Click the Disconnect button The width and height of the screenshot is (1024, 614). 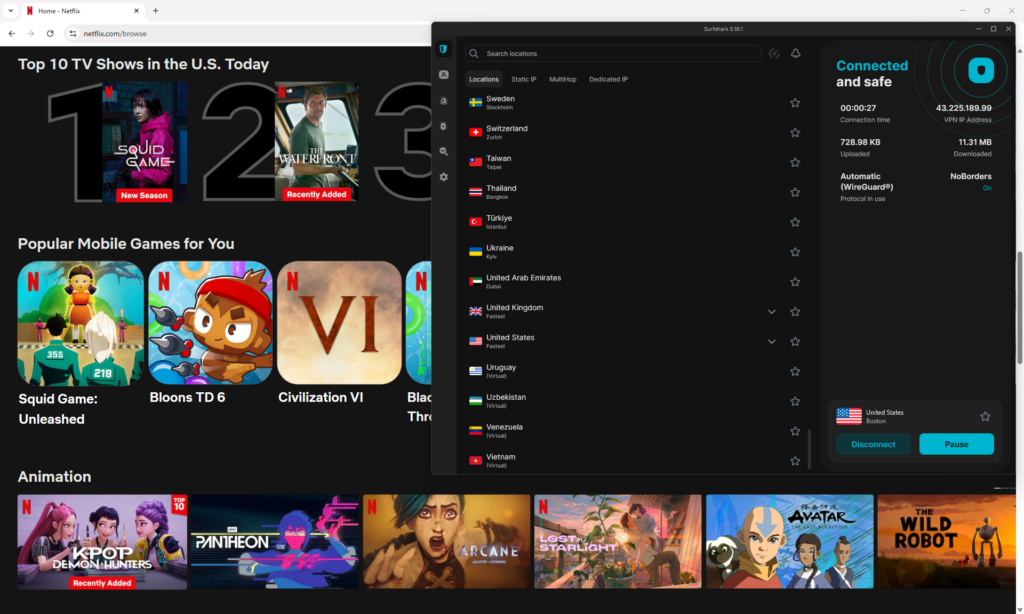click(x=873, y=444)
